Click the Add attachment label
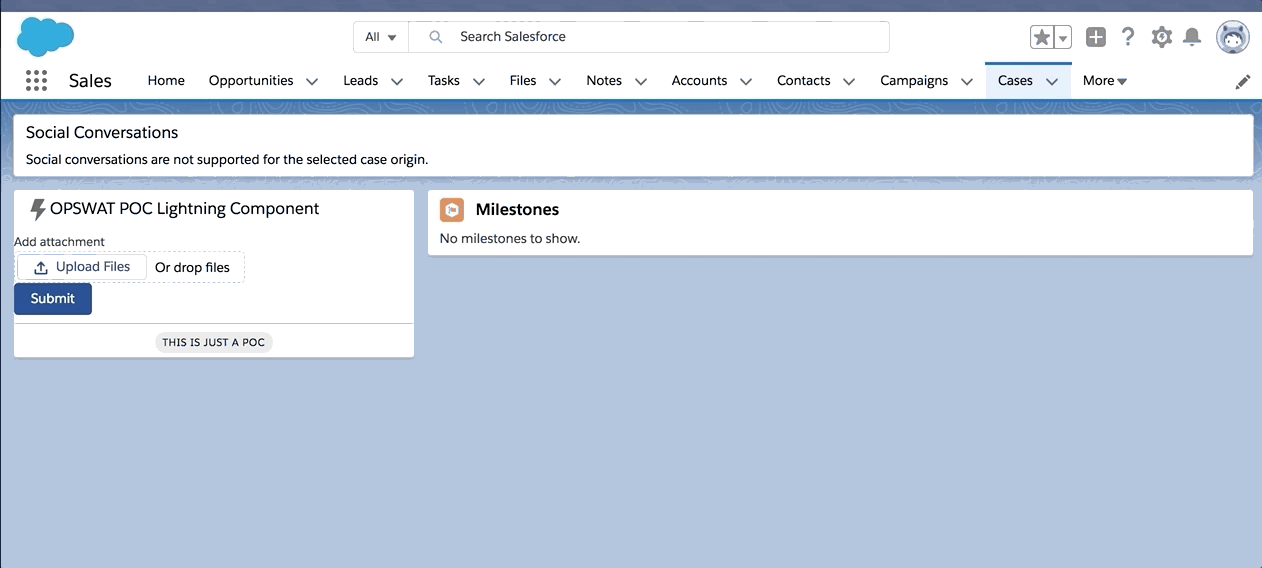 click(x=59, y=242)
